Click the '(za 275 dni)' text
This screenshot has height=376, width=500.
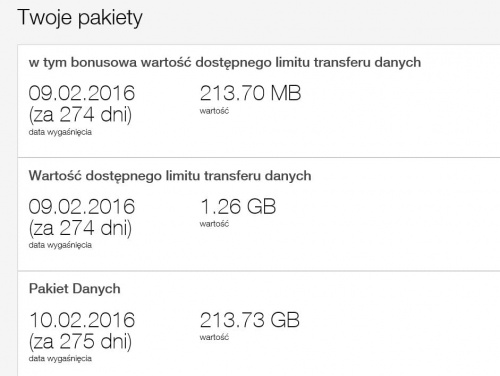(80, 342)
